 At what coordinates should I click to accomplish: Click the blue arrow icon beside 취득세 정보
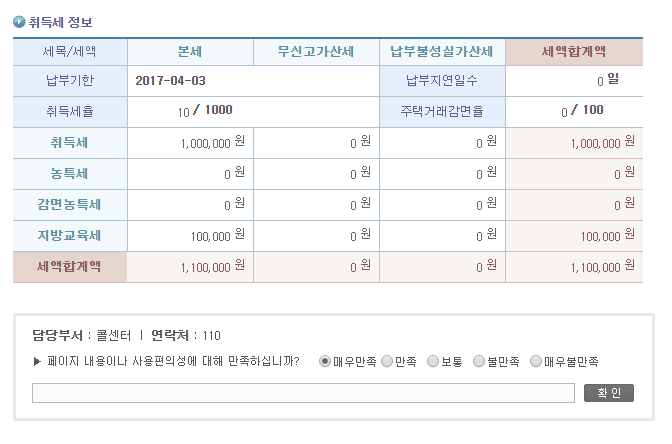19,21
